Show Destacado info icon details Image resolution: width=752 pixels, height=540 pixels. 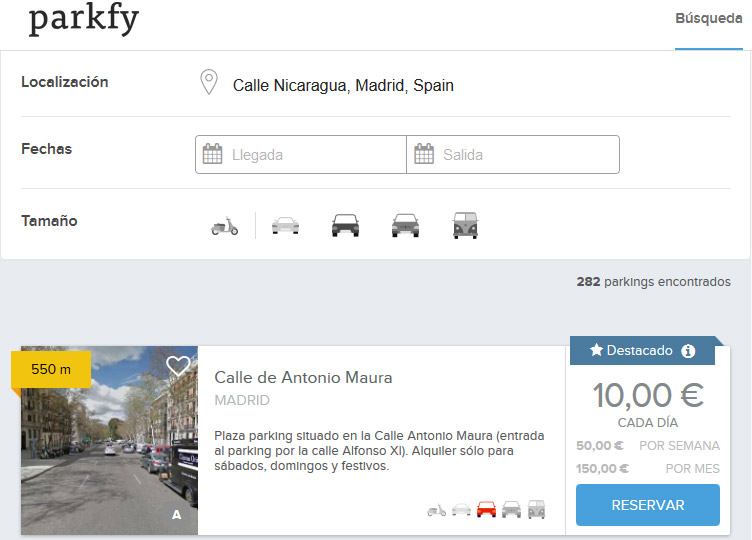click(x=688, y=351)
